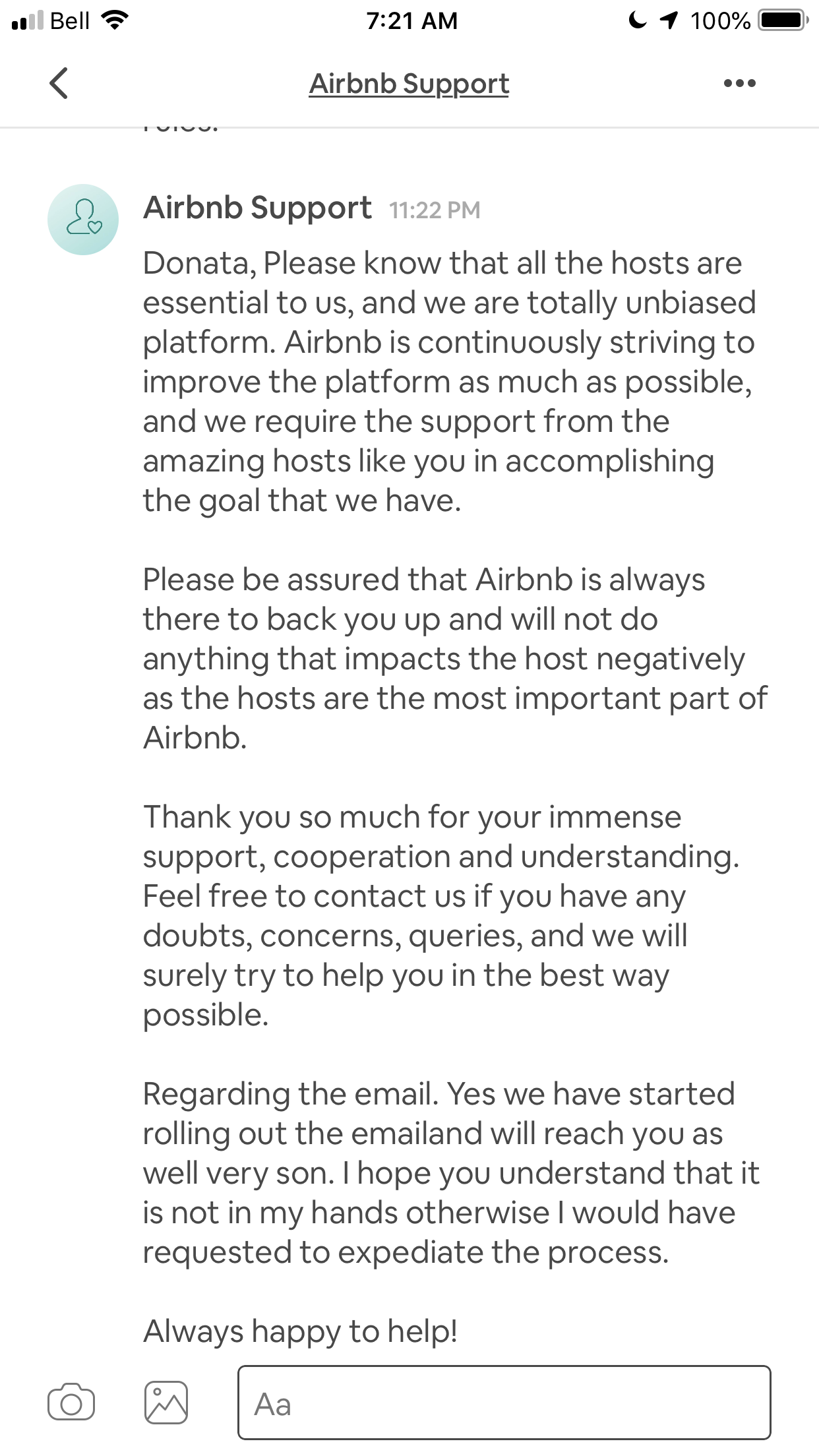Tap the 7:21 AM status bar clock

click(x=411, y=21)
